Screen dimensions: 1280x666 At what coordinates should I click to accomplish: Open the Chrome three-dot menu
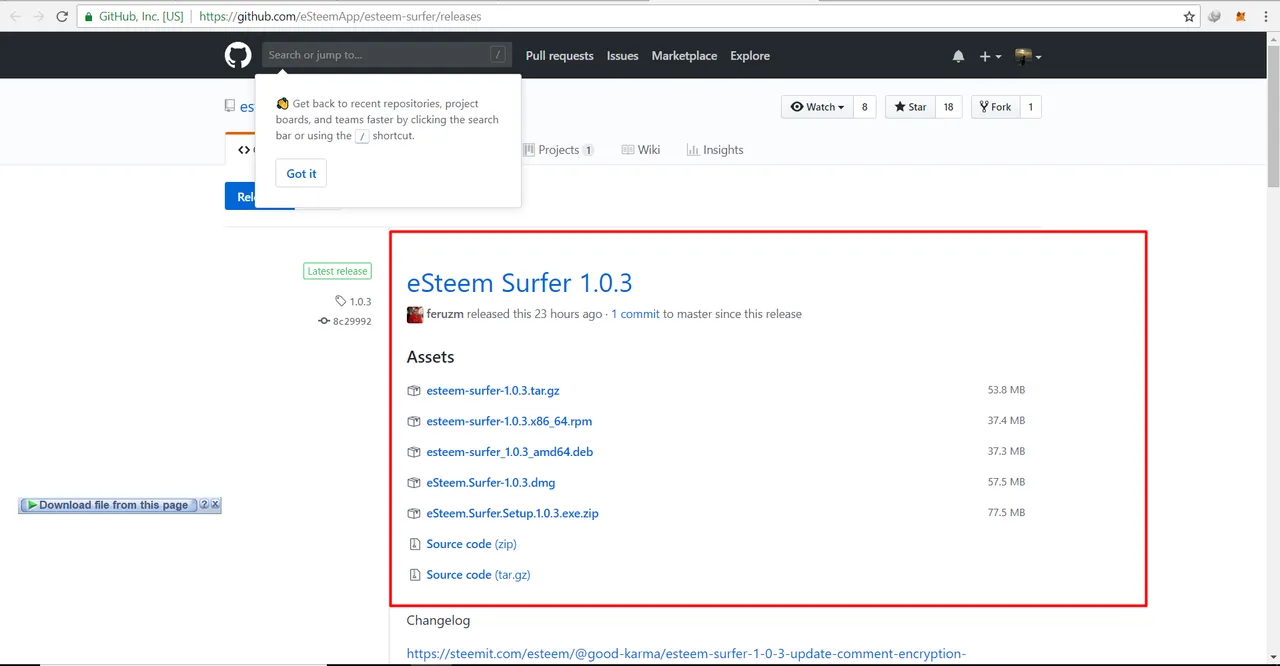coord(1265,16)
